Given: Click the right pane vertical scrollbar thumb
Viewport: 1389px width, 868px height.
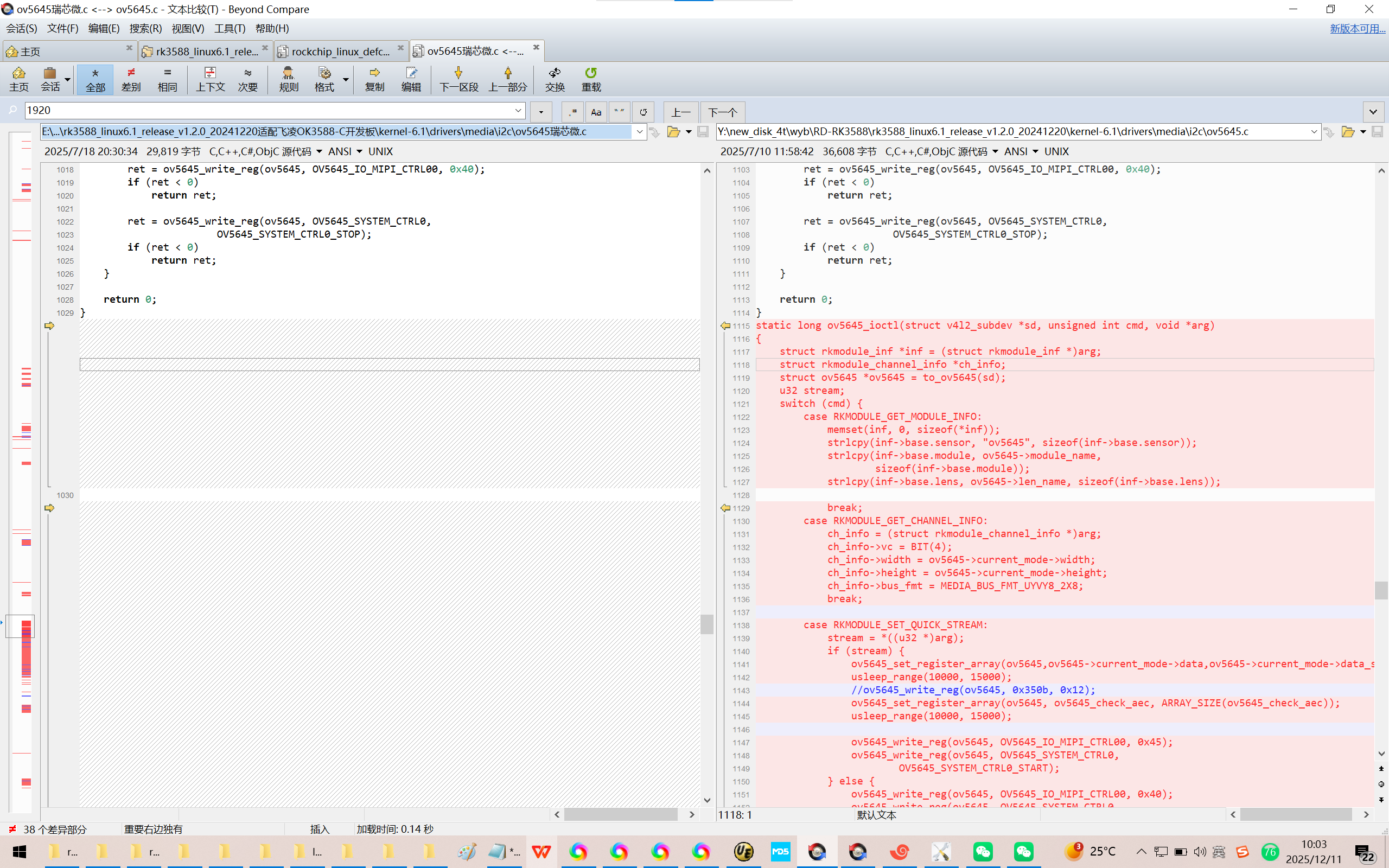Looking at the screenshot, I should point(1381,590).
